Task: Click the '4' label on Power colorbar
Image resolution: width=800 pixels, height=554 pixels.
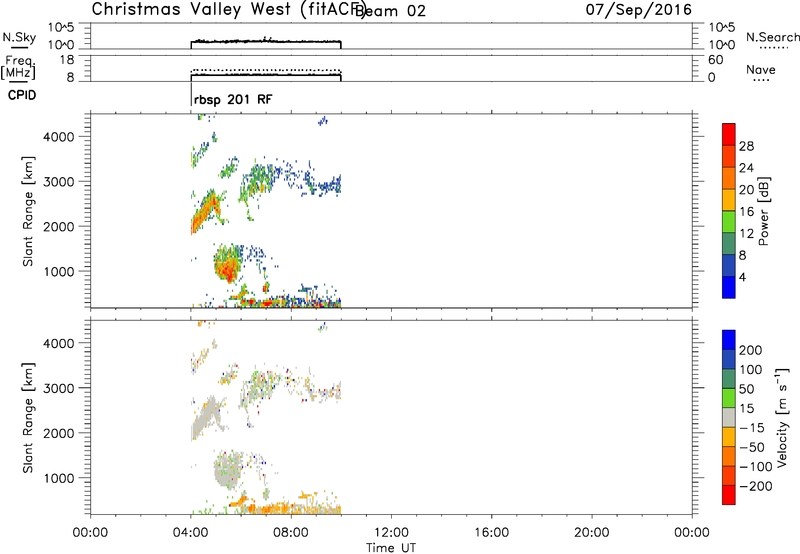Action: pyautogui.click(x=742, y=277)
